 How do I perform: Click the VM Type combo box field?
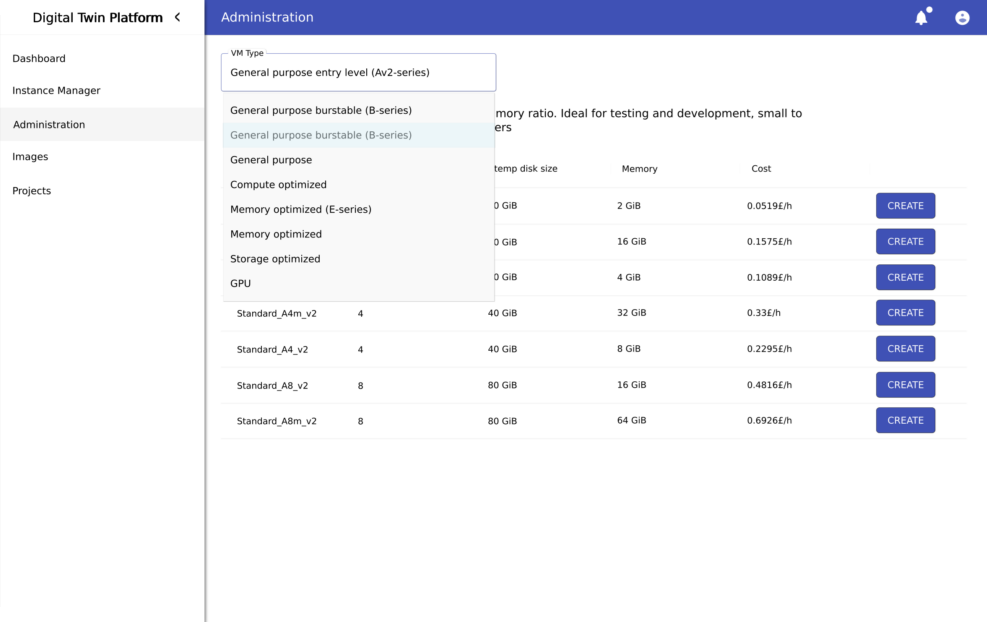[358, 73]
